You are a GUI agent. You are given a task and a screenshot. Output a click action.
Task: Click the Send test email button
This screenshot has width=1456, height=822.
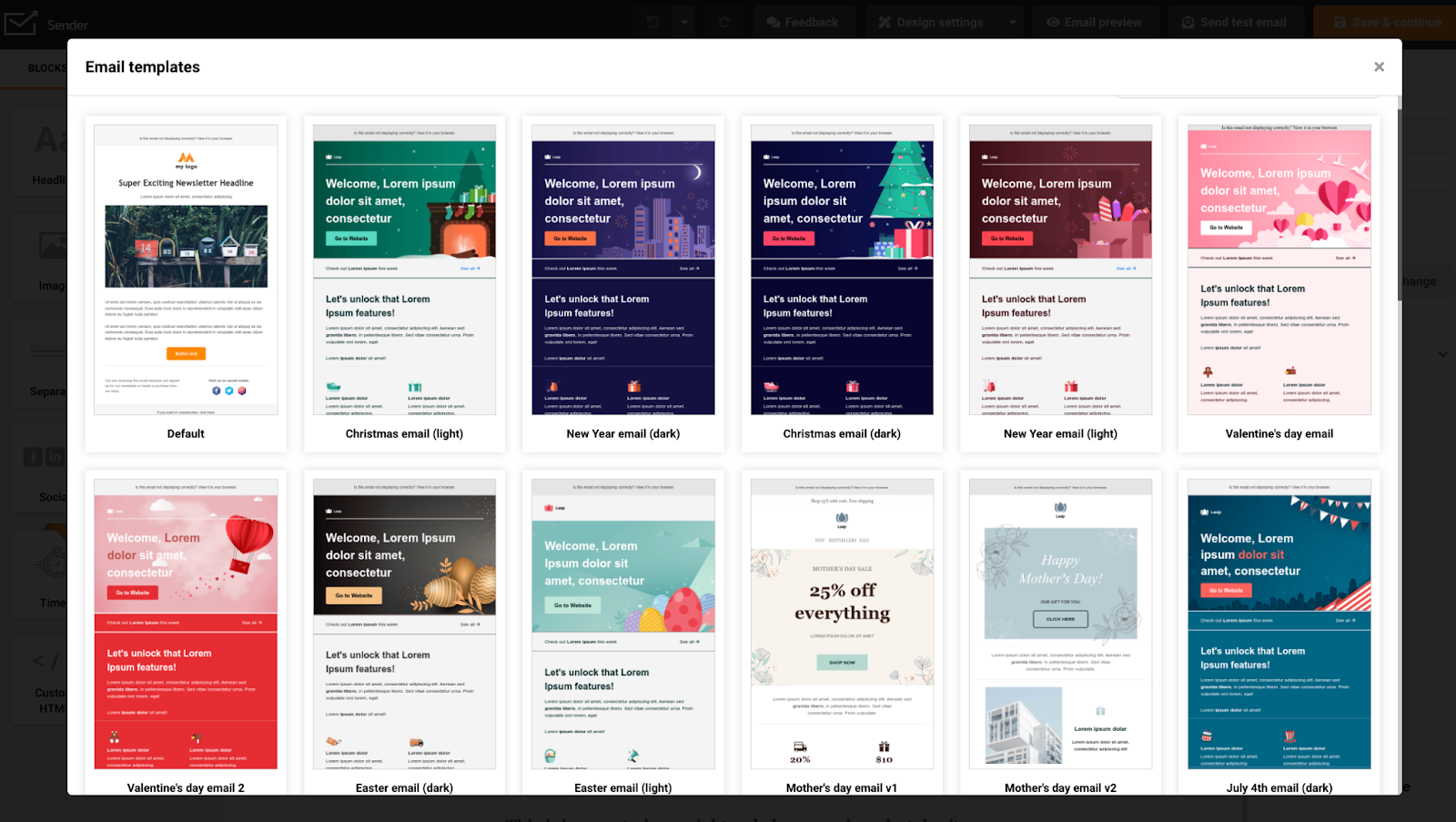click(1236, 22)
